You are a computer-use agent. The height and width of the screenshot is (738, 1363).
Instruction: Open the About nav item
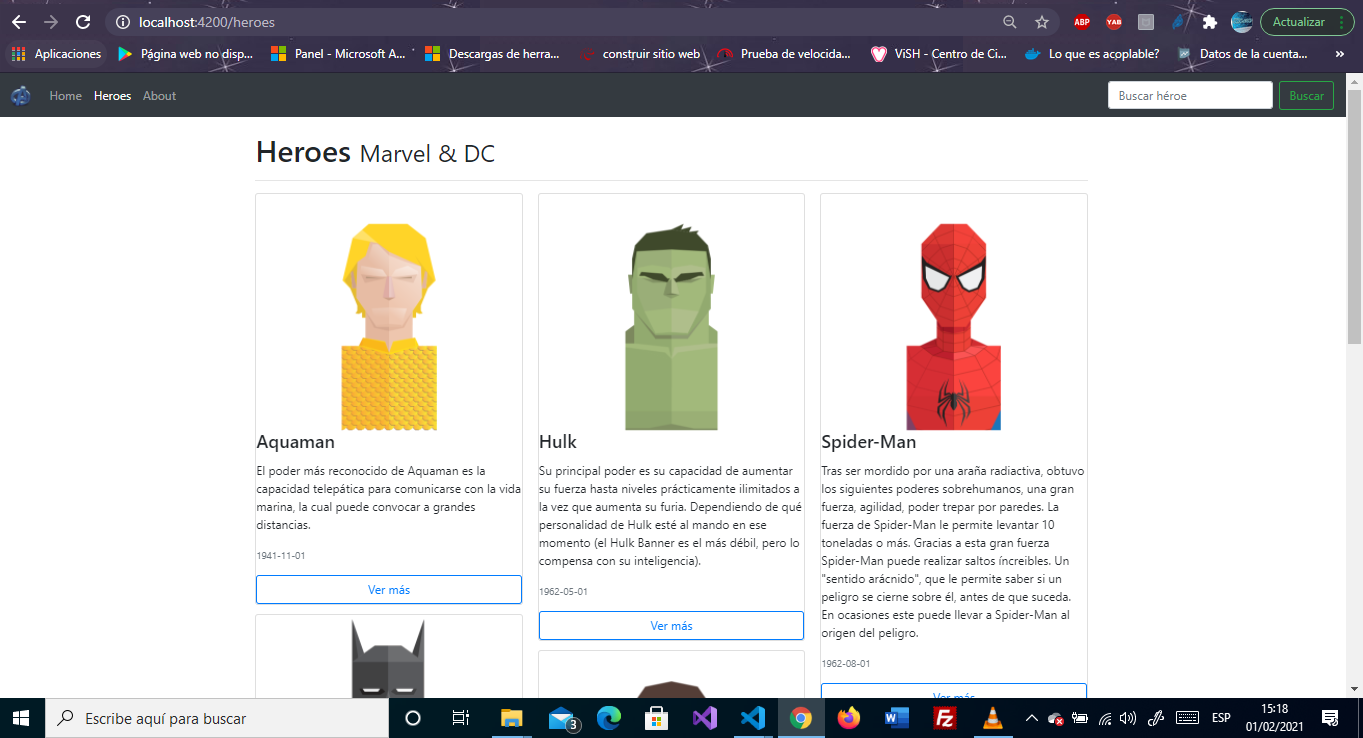pyautogui.click(x=159, y=96)
